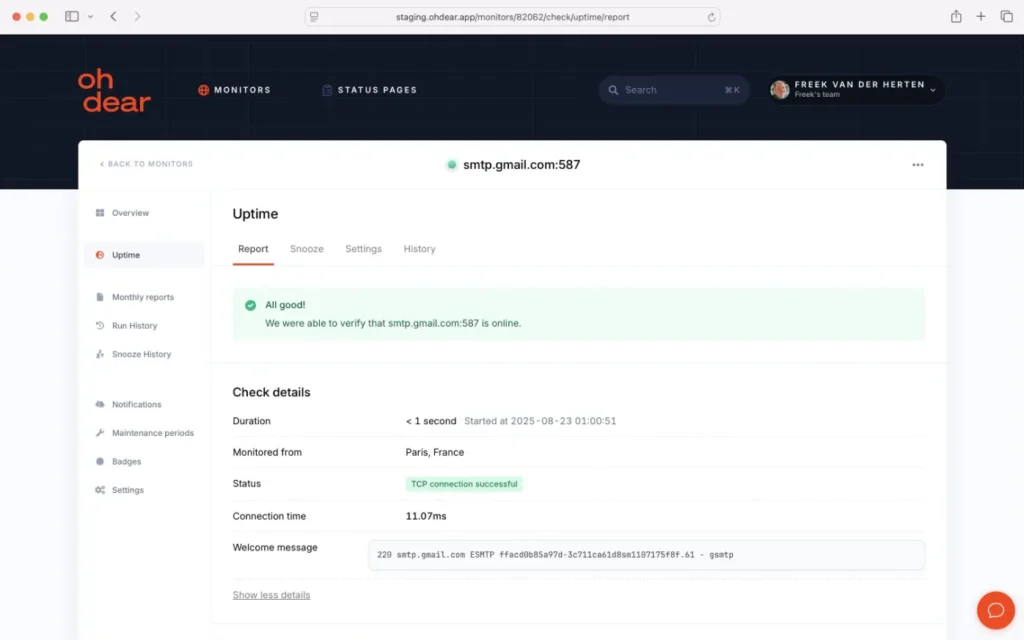Click Started at 2025-08-23 01:00:51 text
This screenshot has height=640, width=1024.
coord(539,421)
